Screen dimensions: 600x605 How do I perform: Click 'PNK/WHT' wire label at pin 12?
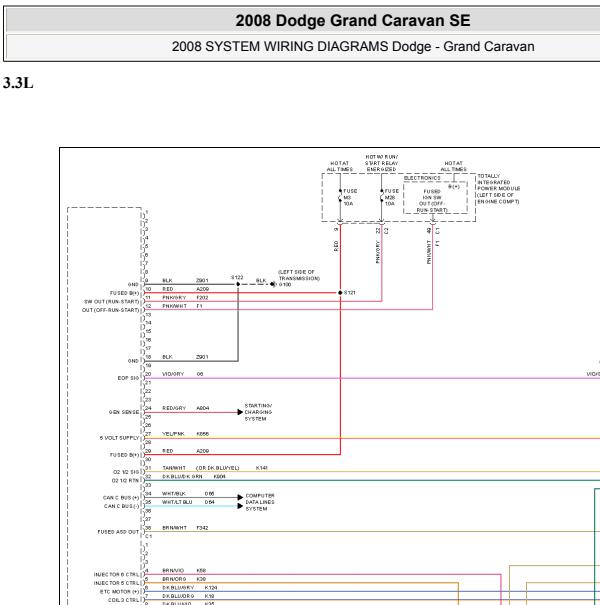pyautogui.click(x=174, y=306)
